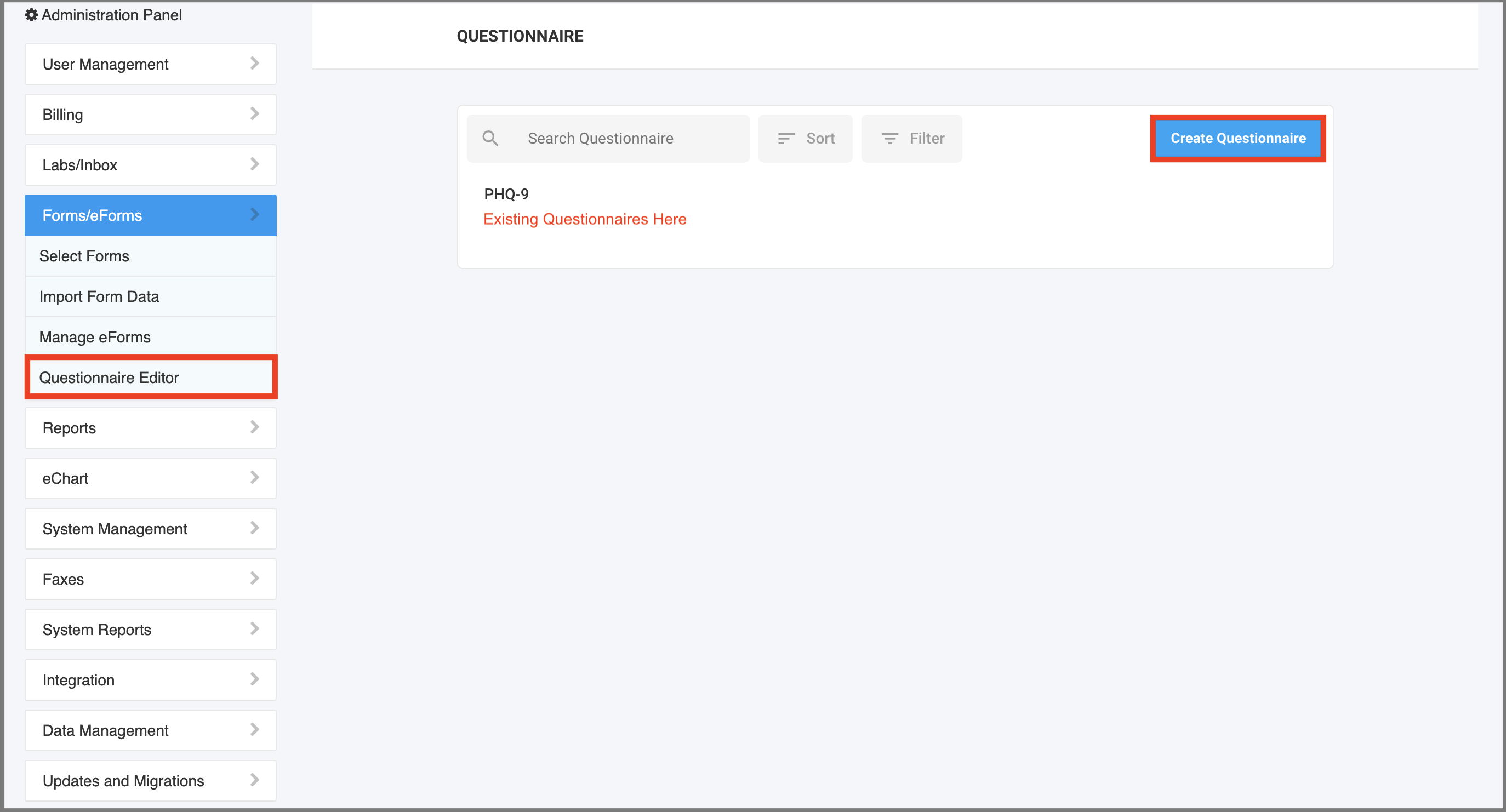
Task: Collapse the Forms/eForms chevron
Action: pos(254,215)
